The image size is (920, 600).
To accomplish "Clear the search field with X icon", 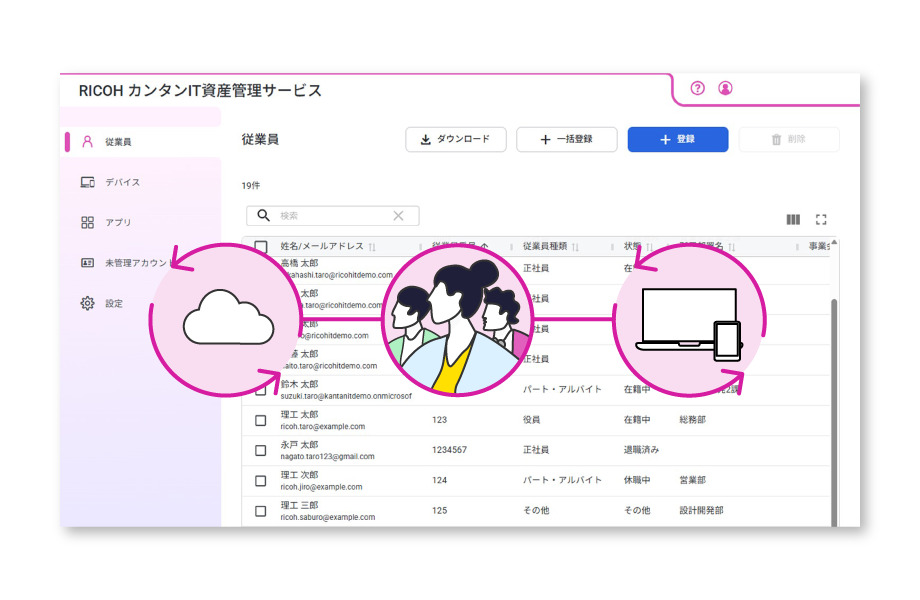I will (x=398, y=216).
